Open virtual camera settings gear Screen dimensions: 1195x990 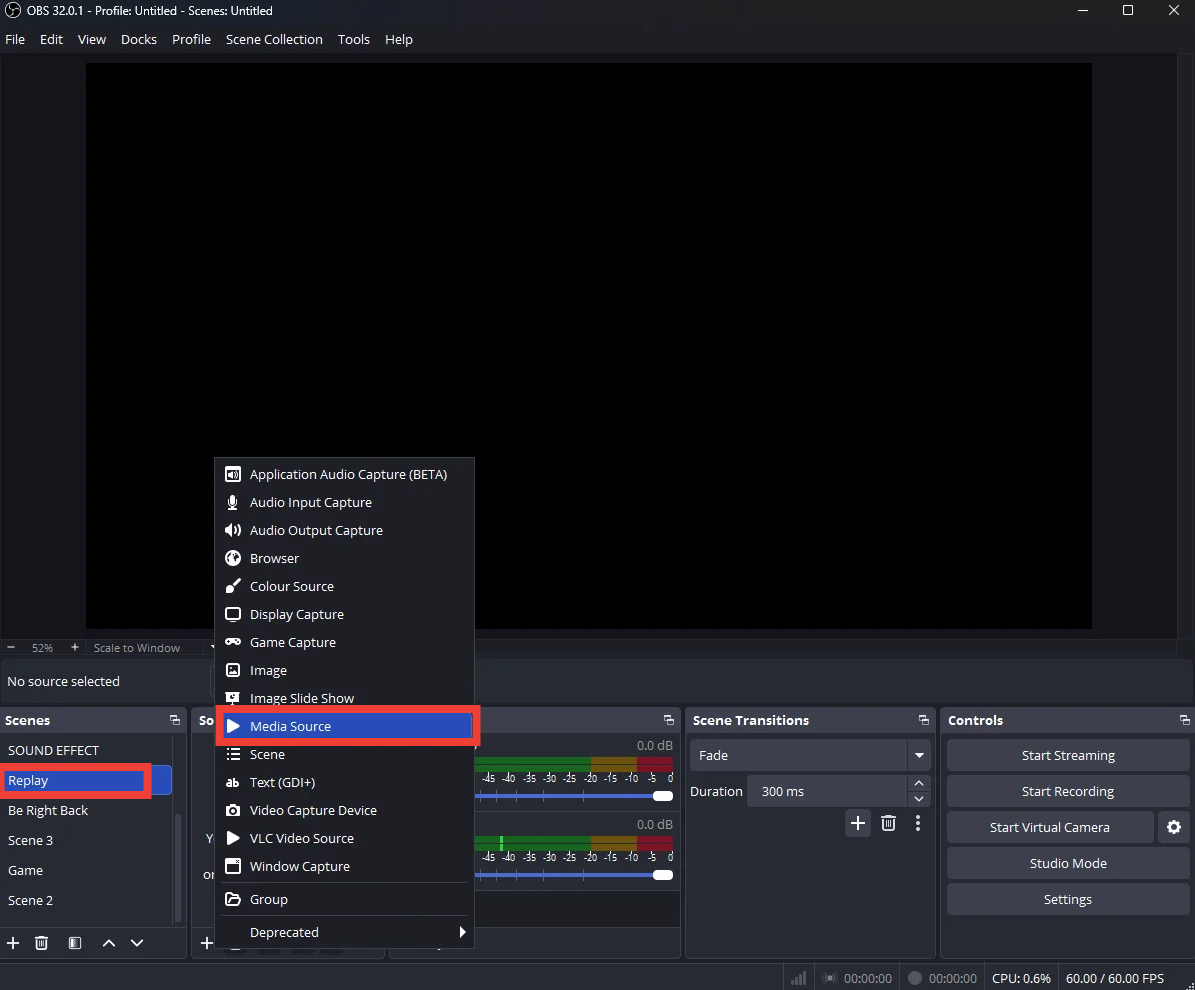1174,827
